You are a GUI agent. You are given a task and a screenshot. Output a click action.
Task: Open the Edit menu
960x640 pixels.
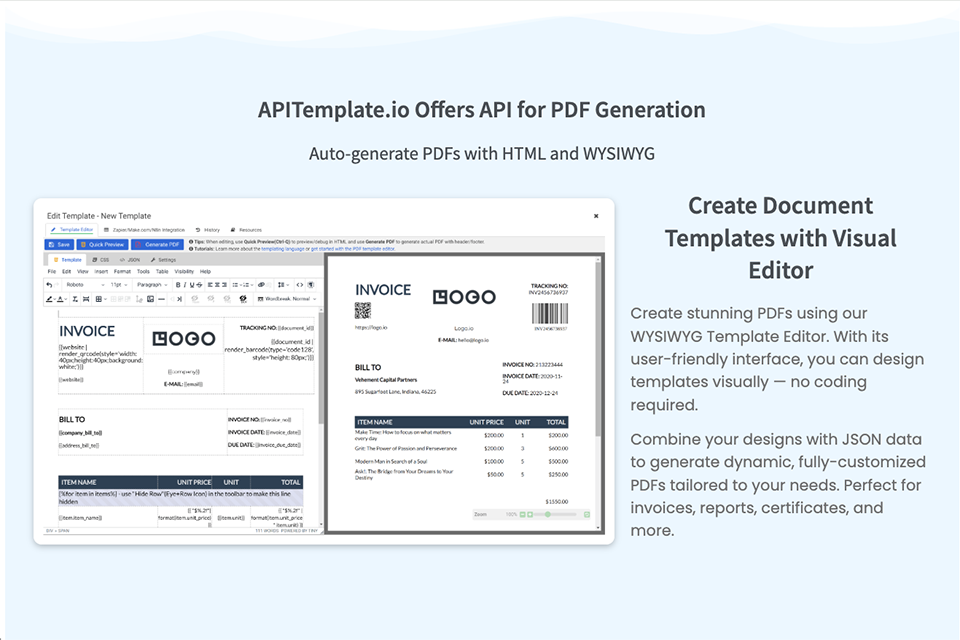(x=67, y=271)
